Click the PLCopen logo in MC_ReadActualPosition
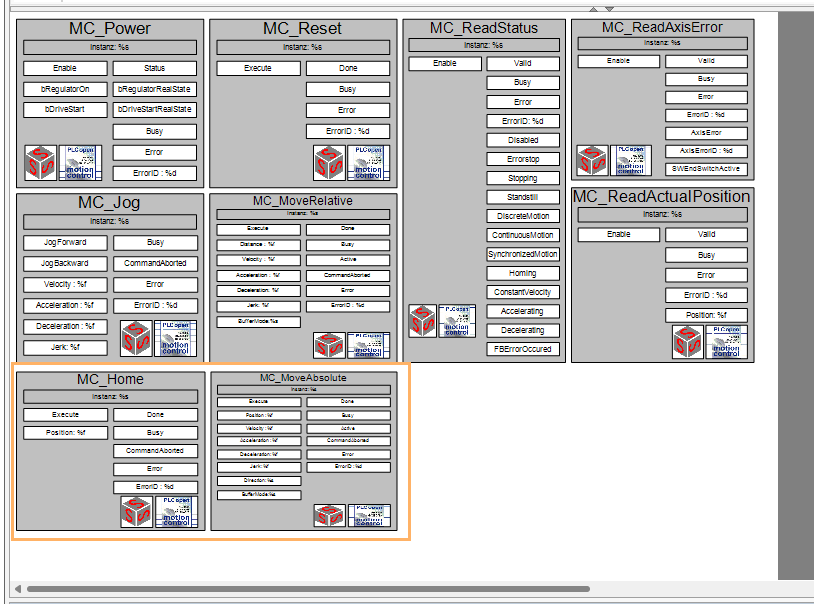 click(x=726, y=341)
